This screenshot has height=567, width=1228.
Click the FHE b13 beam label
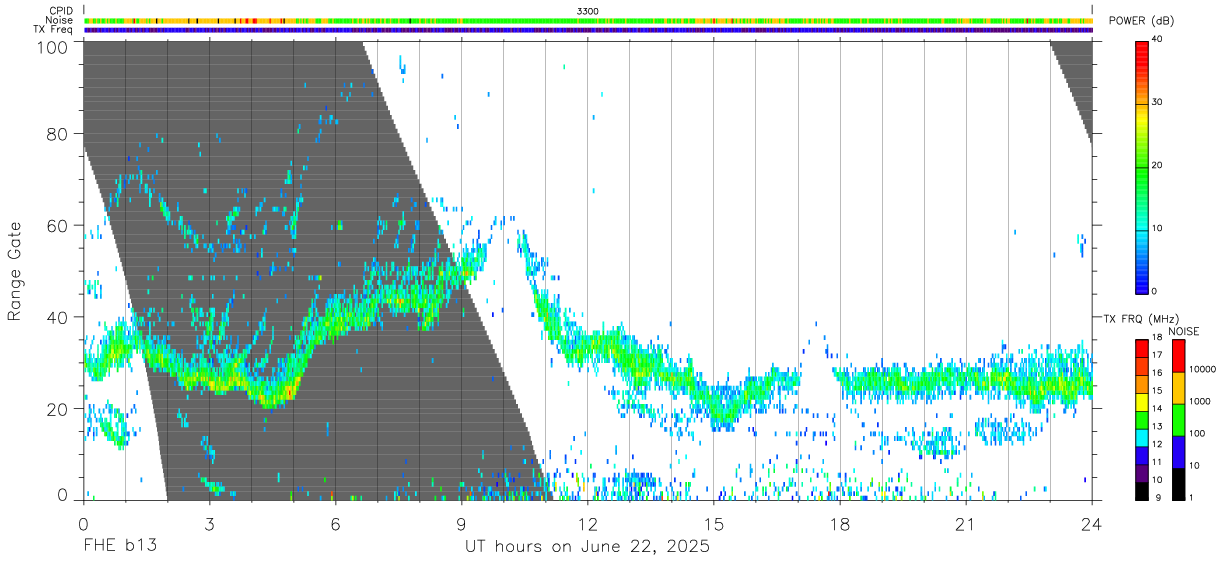coord(120,547)
